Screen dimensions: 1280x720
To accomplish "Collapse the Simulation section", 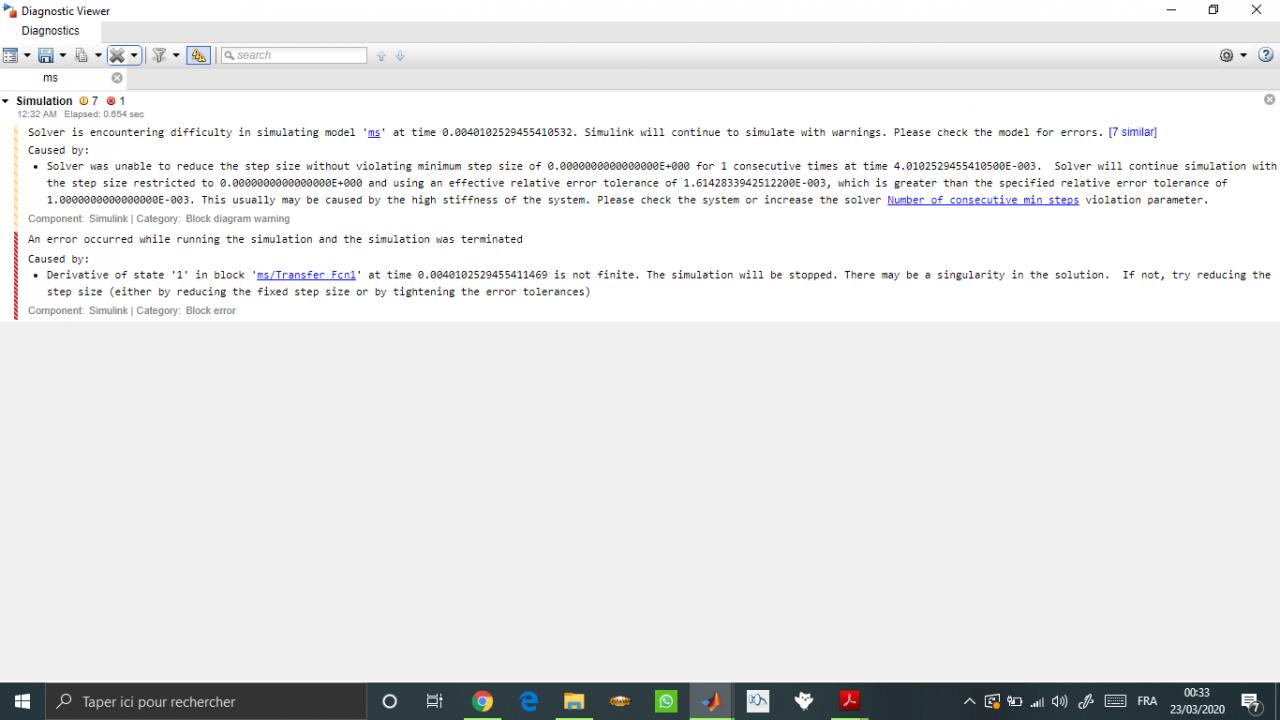I will point(6,101).
